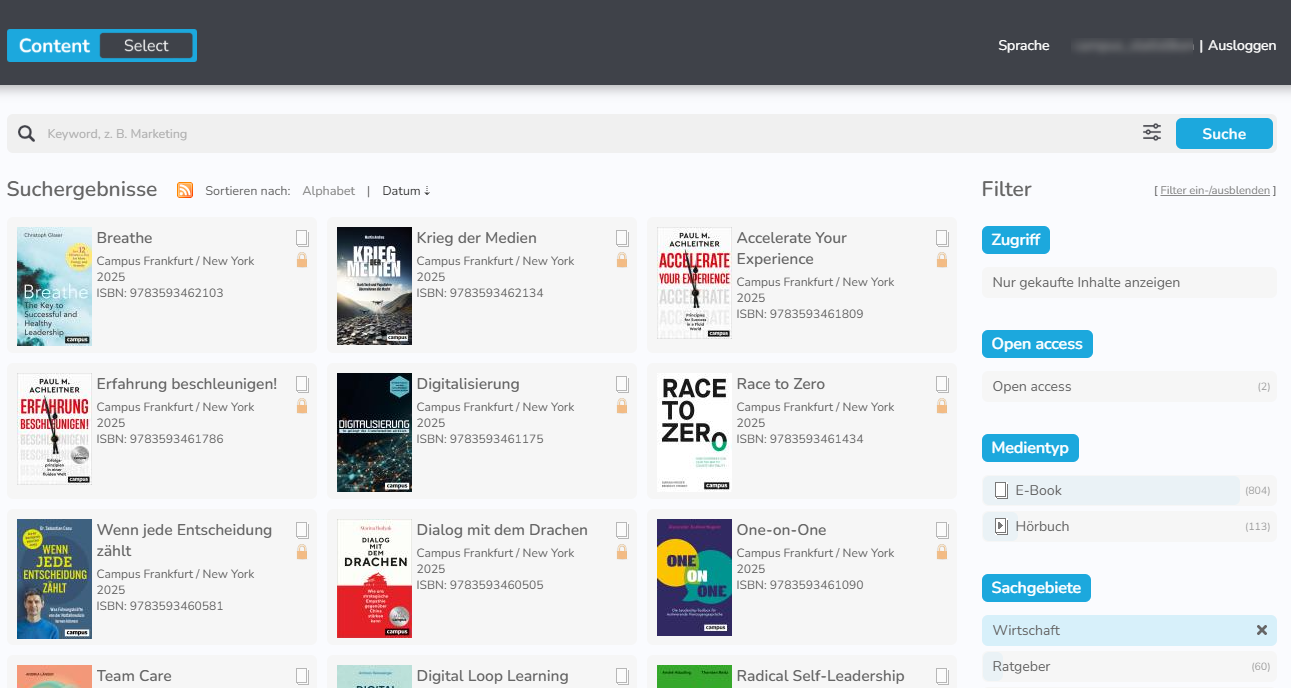The image size is (1291, 688).
Task: Click the Content Select logo
Action: 102,45
